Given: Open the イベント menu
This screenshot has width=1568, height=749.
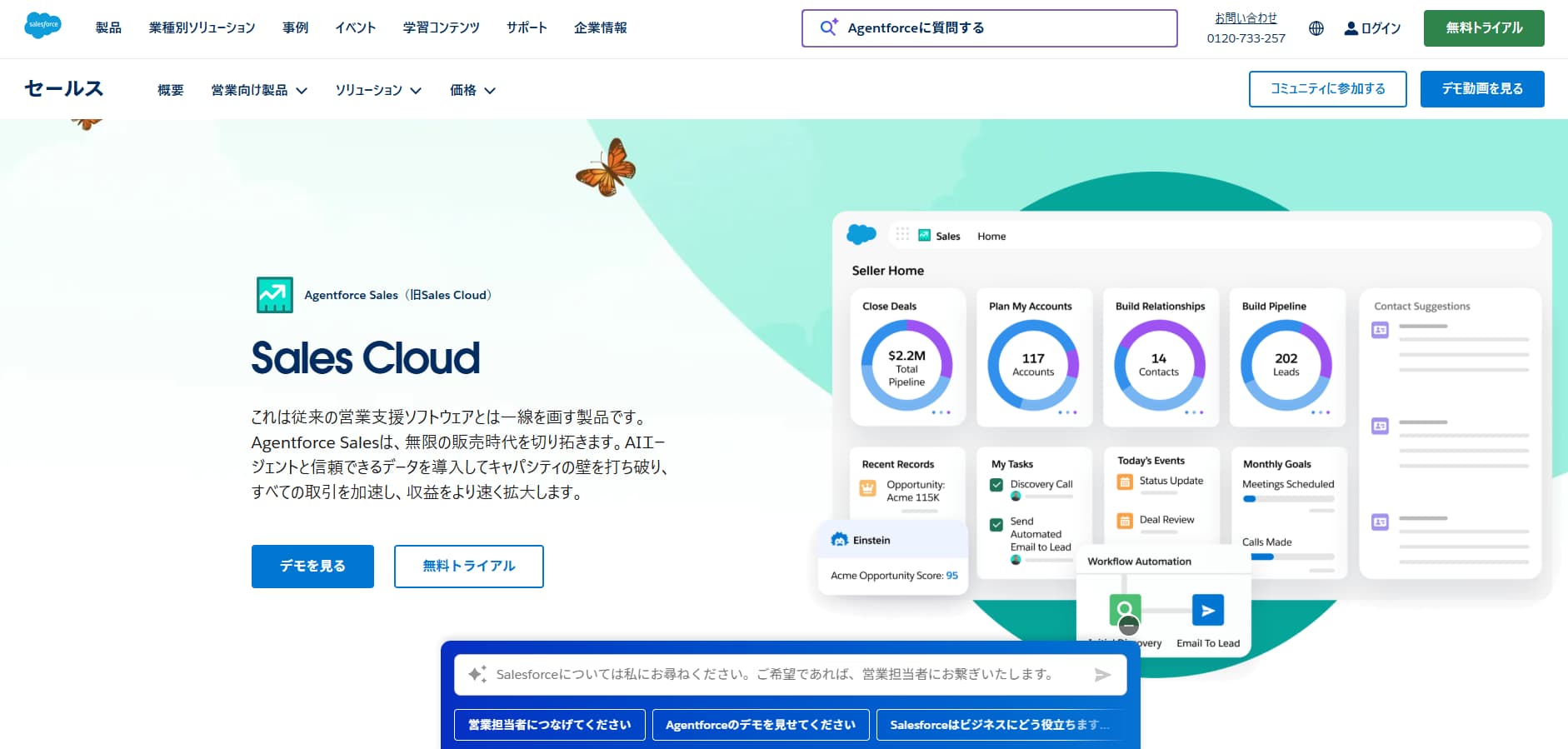Looking at the screenshot, I should click(356, 27).
